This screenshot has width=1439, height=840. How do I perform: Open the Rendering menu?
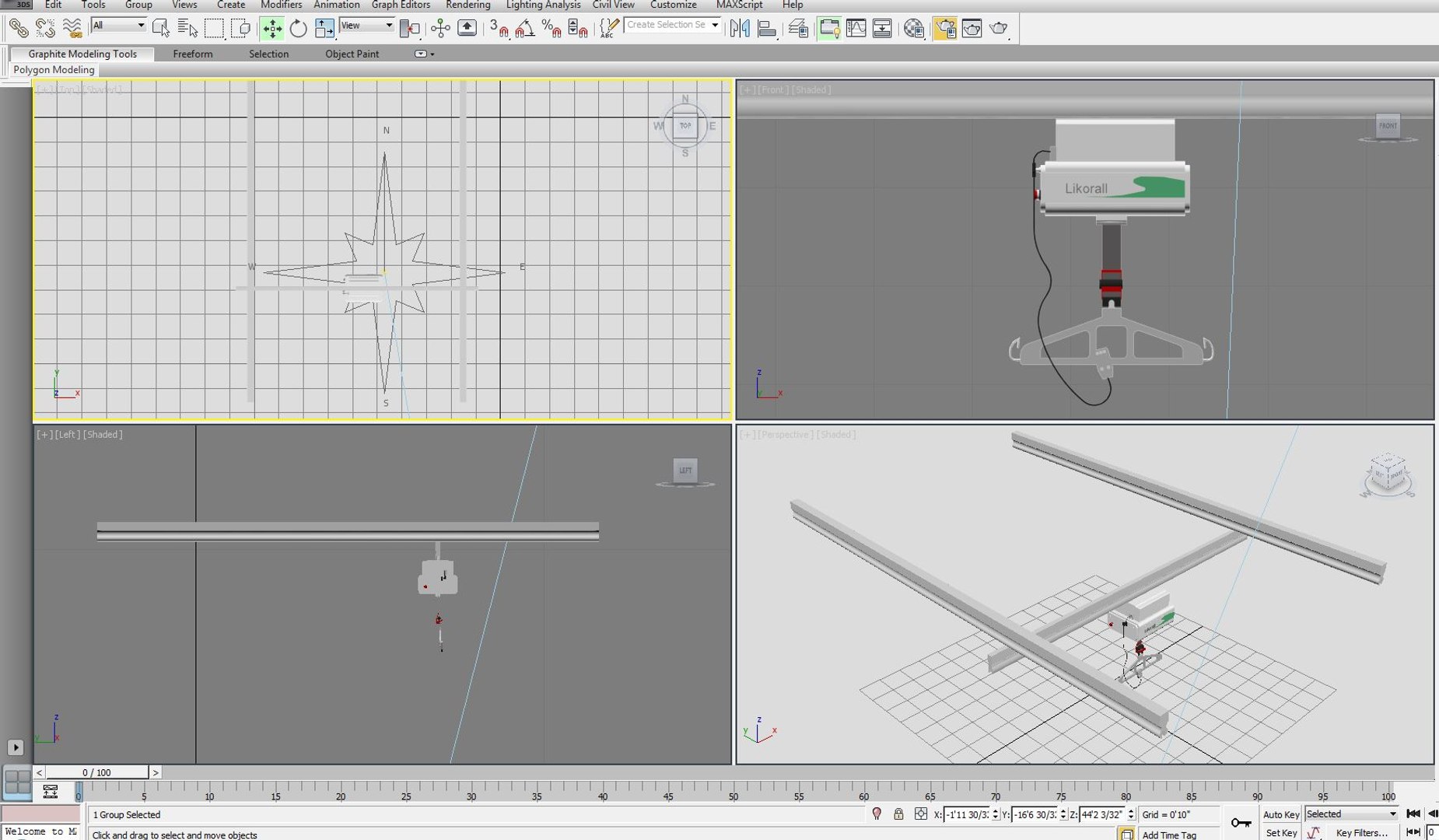[x=467, y=5]
